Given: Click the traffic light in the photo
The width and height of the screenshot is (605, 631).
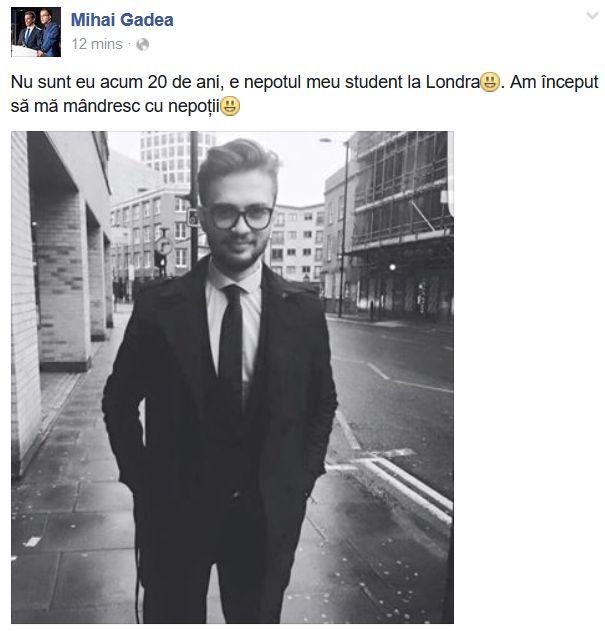Looking at the screenshot, I should click(160, 262).
